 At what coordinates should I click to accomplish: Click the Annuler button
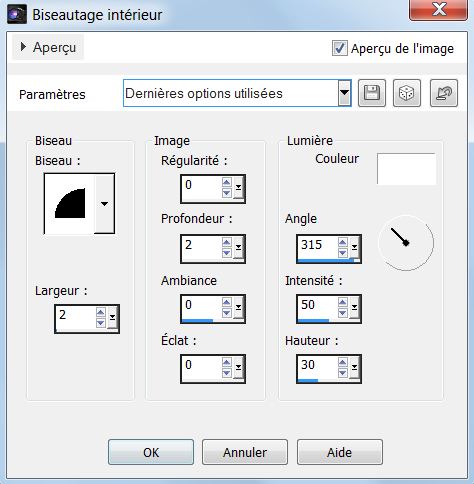point(245,452)
